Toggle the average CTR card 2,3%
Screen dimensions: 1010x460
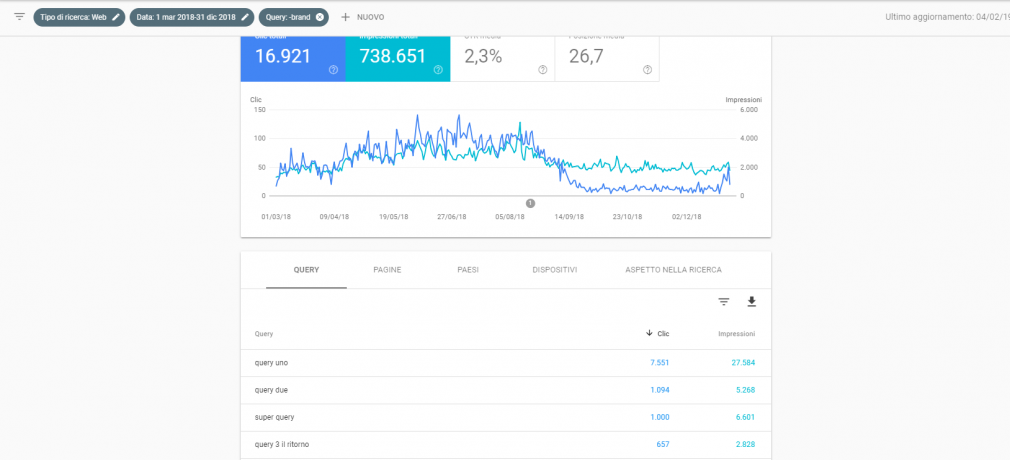502,59
